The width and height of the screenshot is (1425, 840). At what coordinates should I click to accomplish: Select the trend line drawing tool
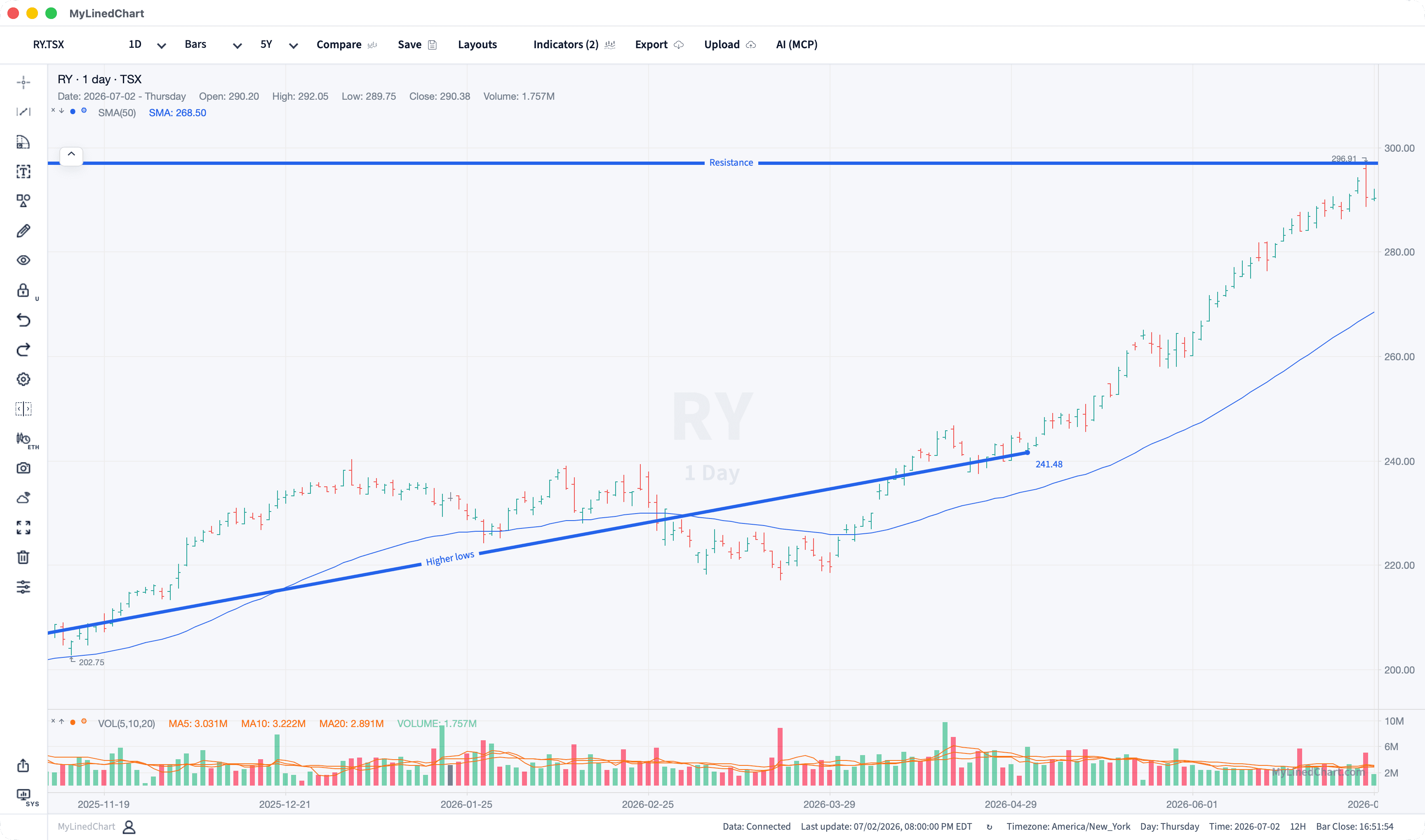[x=23, y=112]
